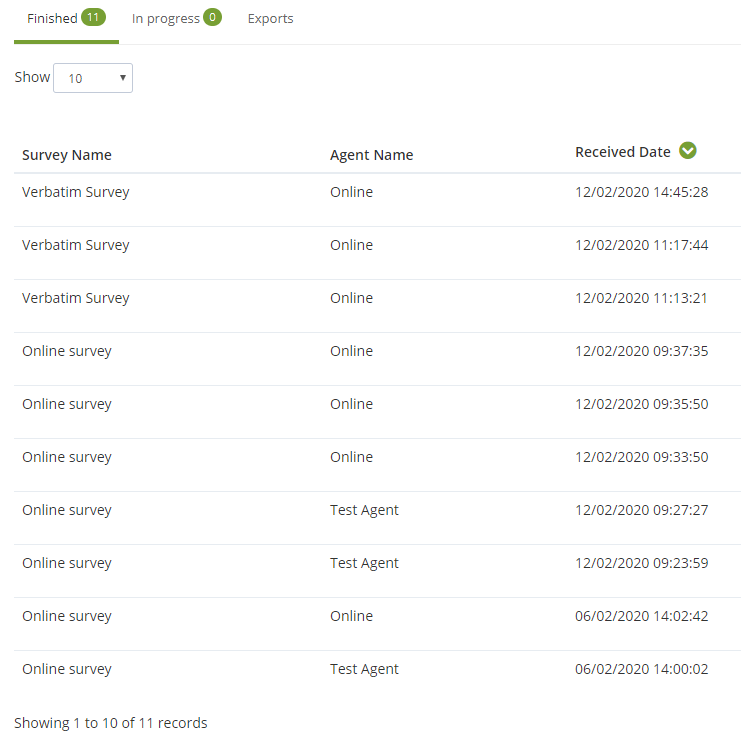
Task: Click the green Received Date sort arrow icon
Action: [x=687, y=151]
